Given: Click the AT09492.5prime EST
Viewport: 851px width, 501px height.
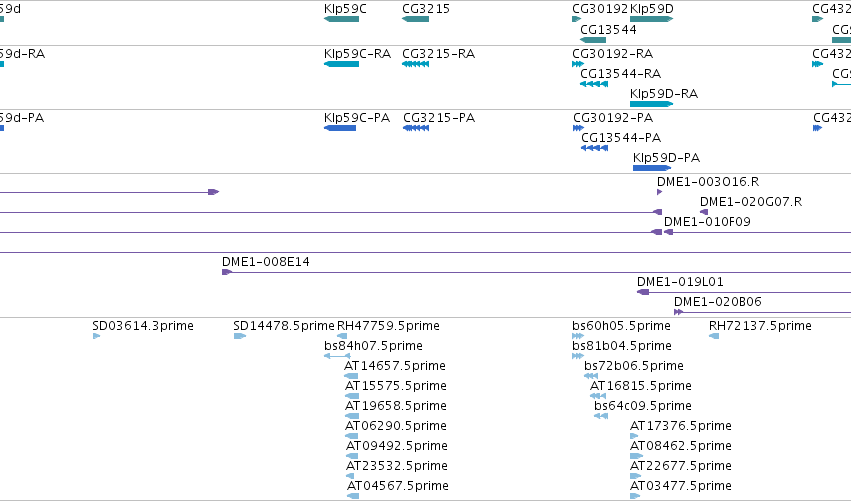Looking at the screenshot, I should pyautogui.click(x=352, y=456).
